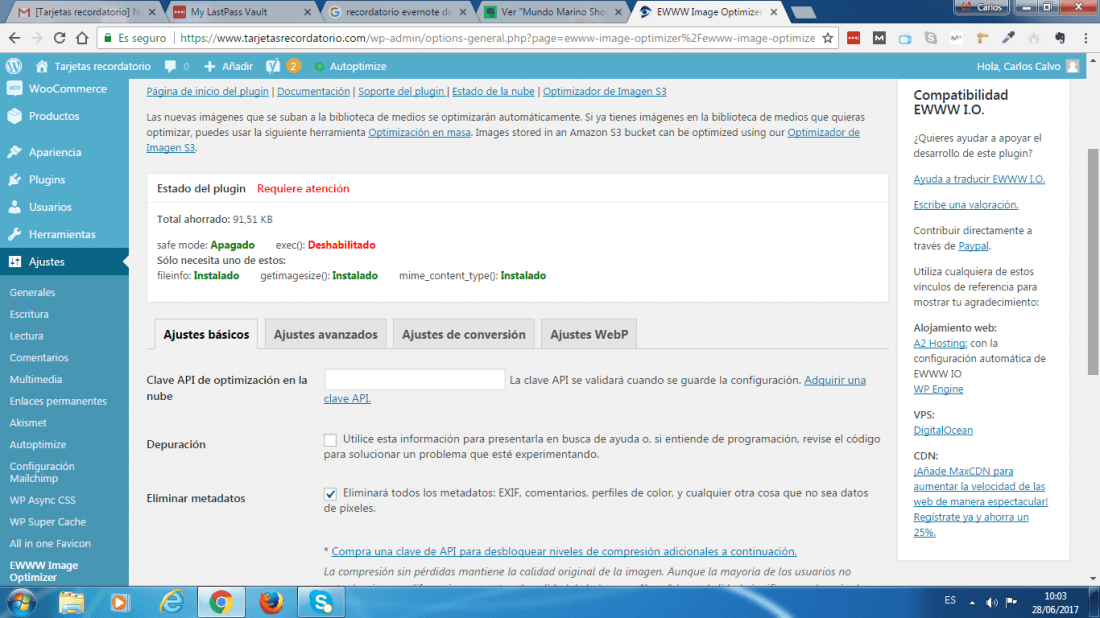Open the WooCommerce sidebar menu
This screenshot has width=1100, height=618.
65,89
